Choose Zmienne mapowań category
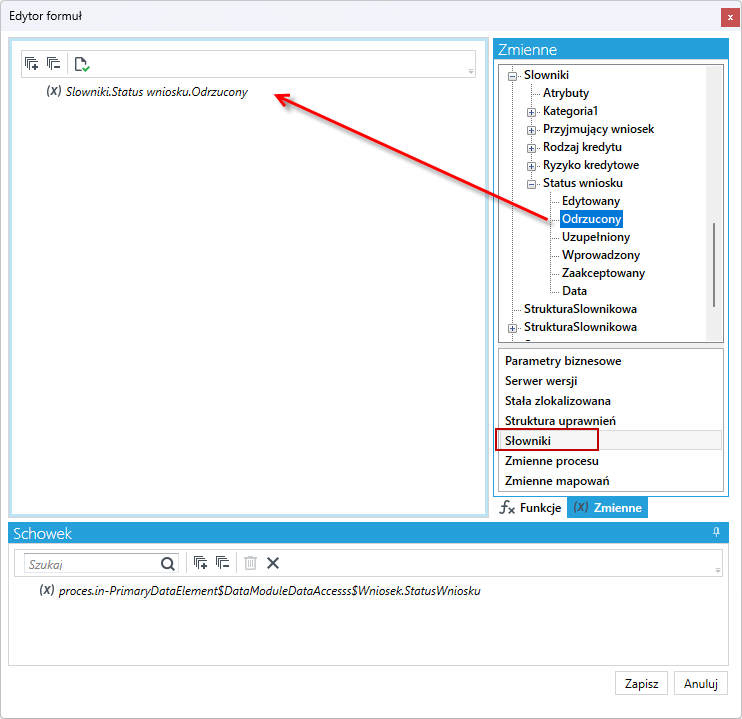The height and width of the screenshot is (719, 742). tap(610, 481)
